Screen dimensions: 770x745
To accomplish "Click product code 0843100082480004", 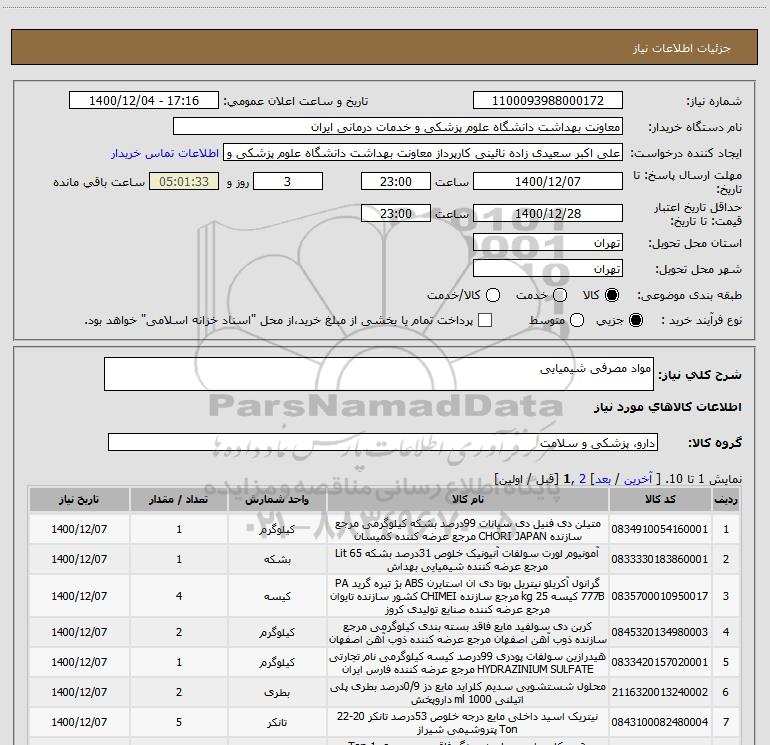I will click(660, 722).
